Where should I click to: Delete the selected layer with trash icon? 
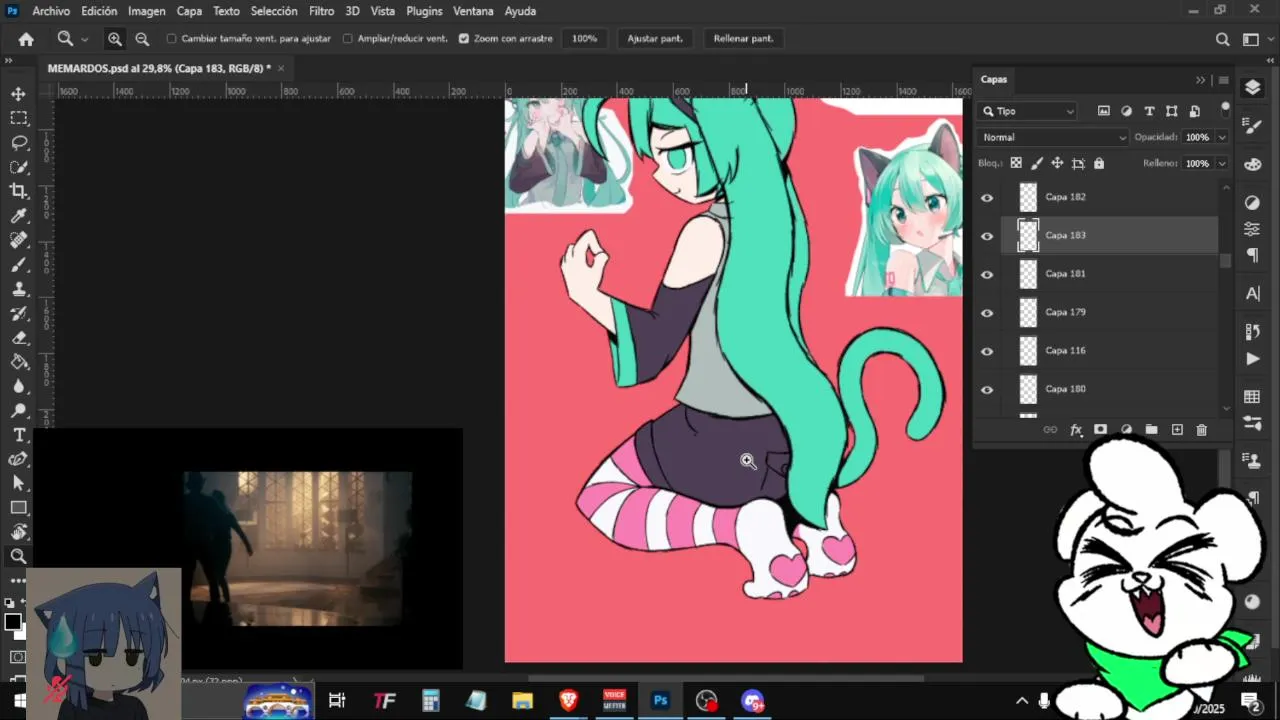[x=1202, y=429]
